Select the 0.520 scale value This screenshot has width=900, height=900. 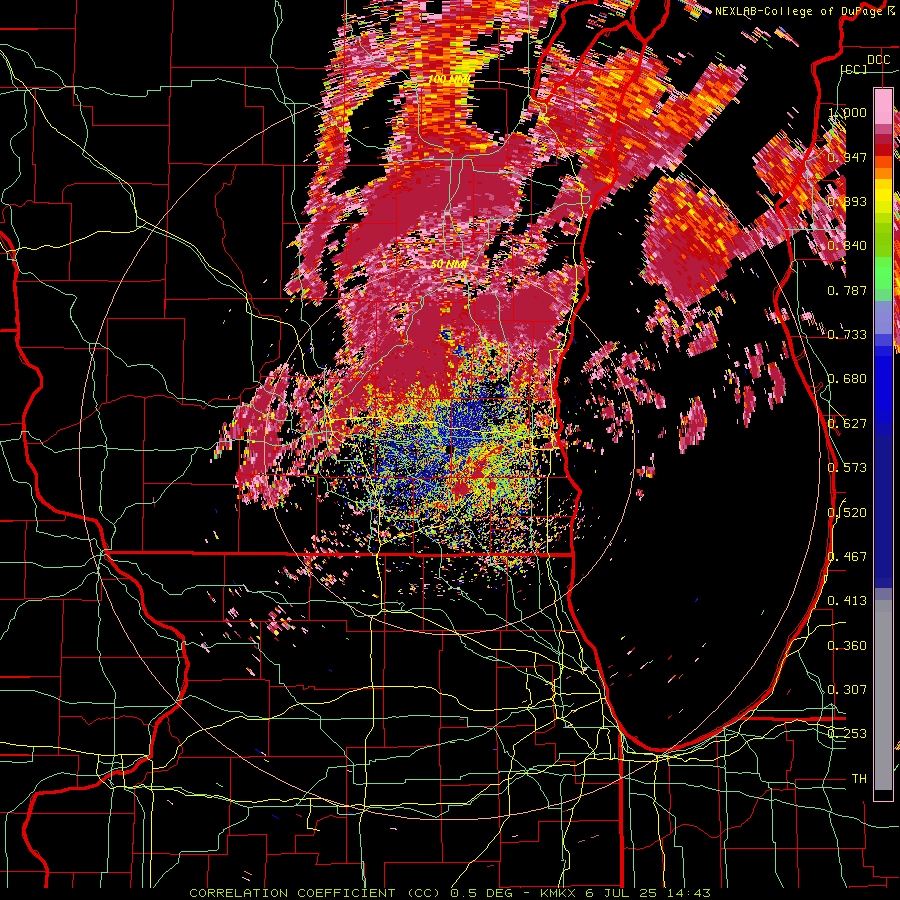(847, 512)
